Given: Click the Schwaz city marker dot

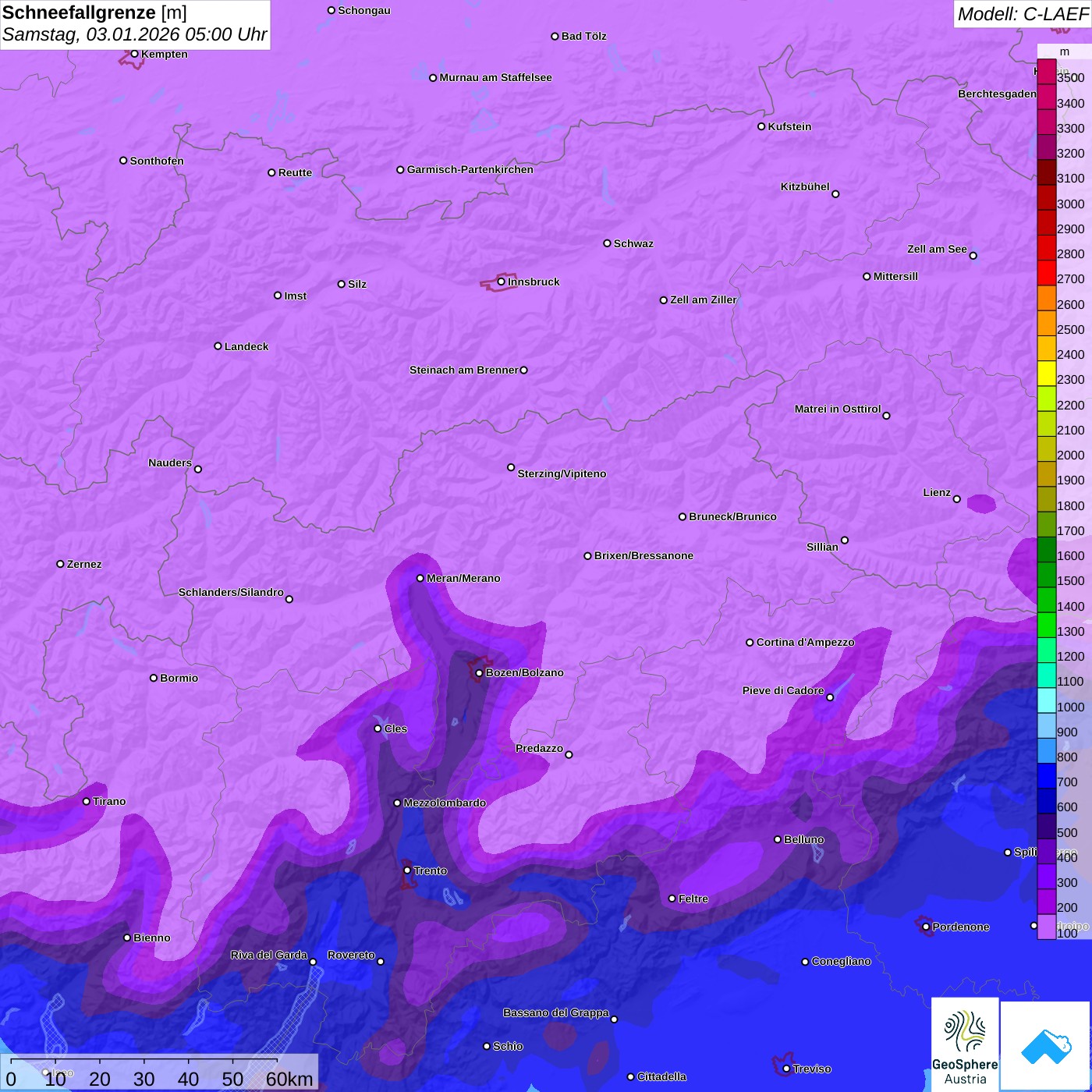Looking at the screenshot, I should coord(607,243).
